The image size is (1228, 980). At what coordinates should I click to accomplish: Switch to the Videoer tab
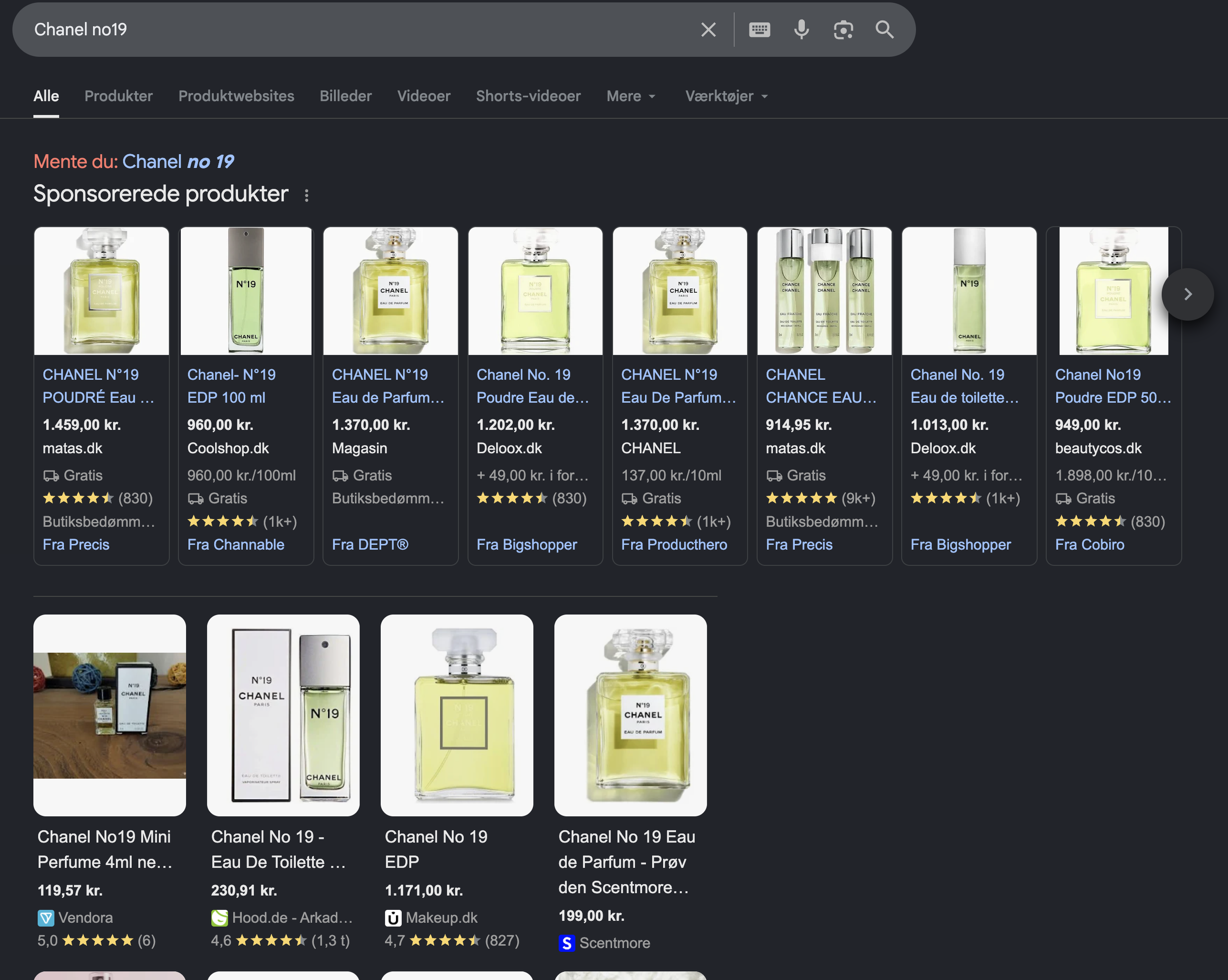click(x=424, y=96)
